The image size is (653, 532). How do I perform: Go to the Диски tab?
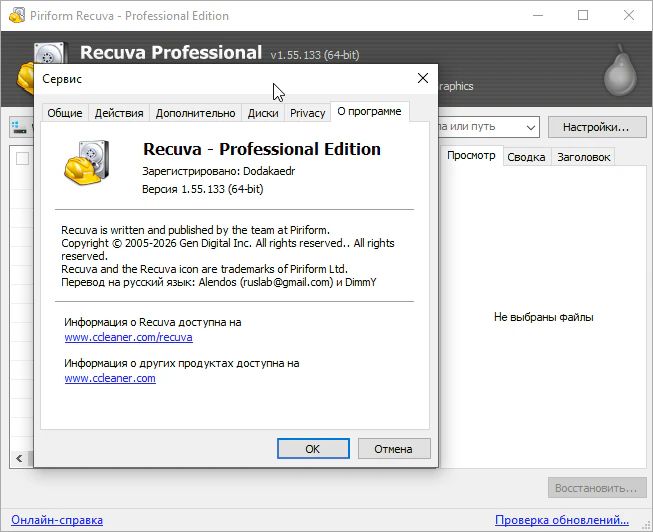pos(263,113)
